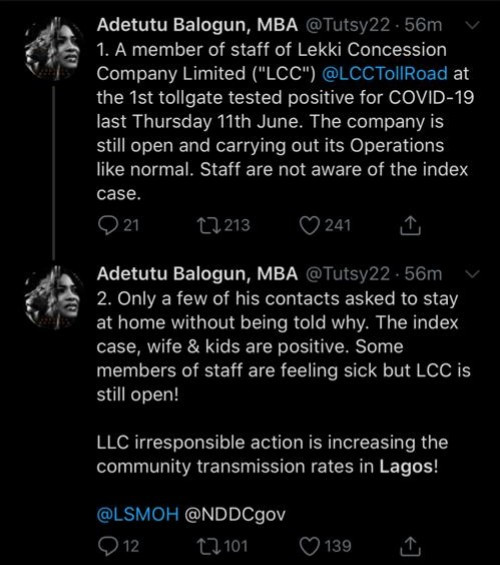Open Adetutu Balogun's name on second tweet

tap(197, 274)
